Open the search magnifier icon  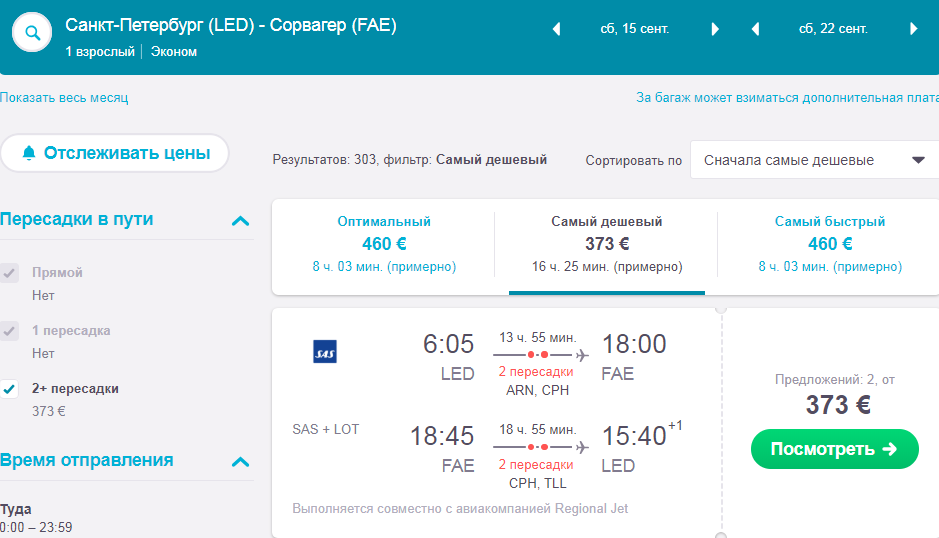[x=32, y=32]
